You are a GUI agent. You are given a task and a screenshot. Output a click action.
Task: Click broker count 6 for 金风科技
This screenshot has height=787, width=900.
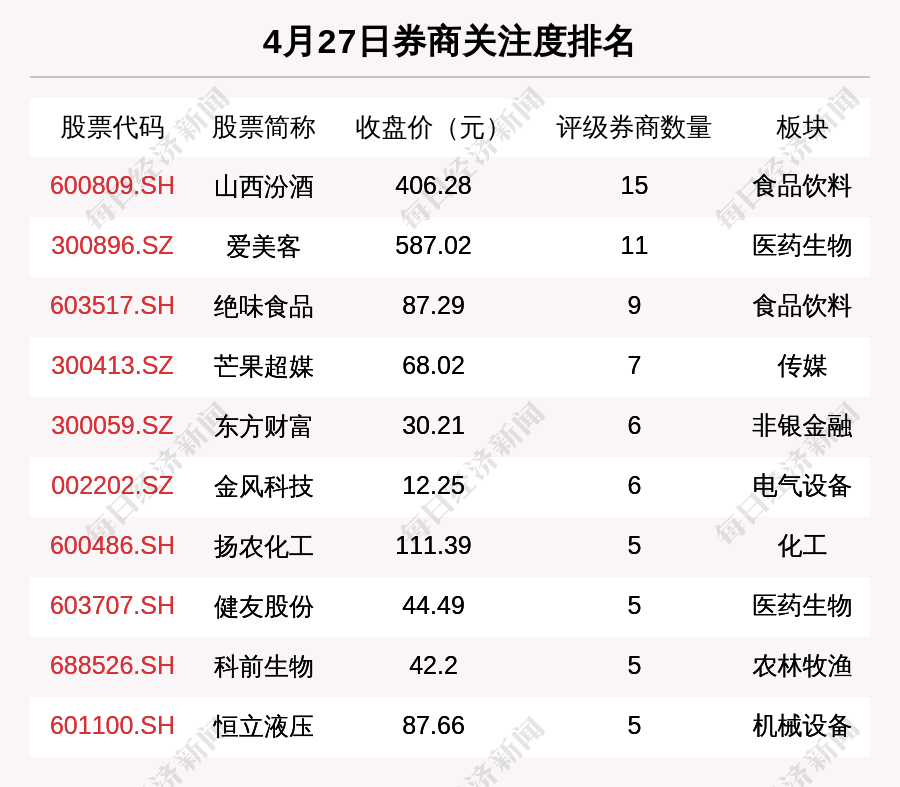634,486
